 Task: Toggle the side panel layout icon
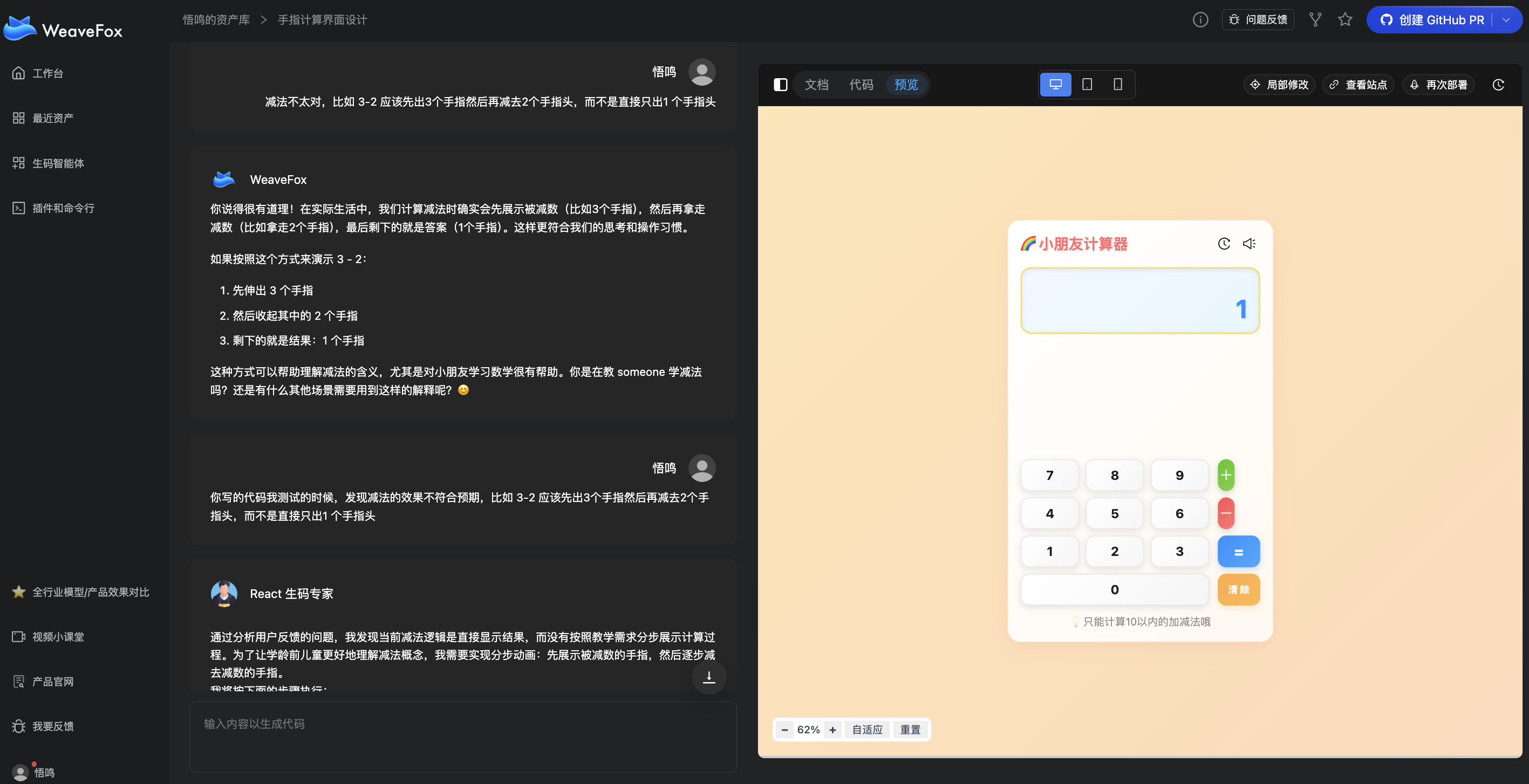781,85
